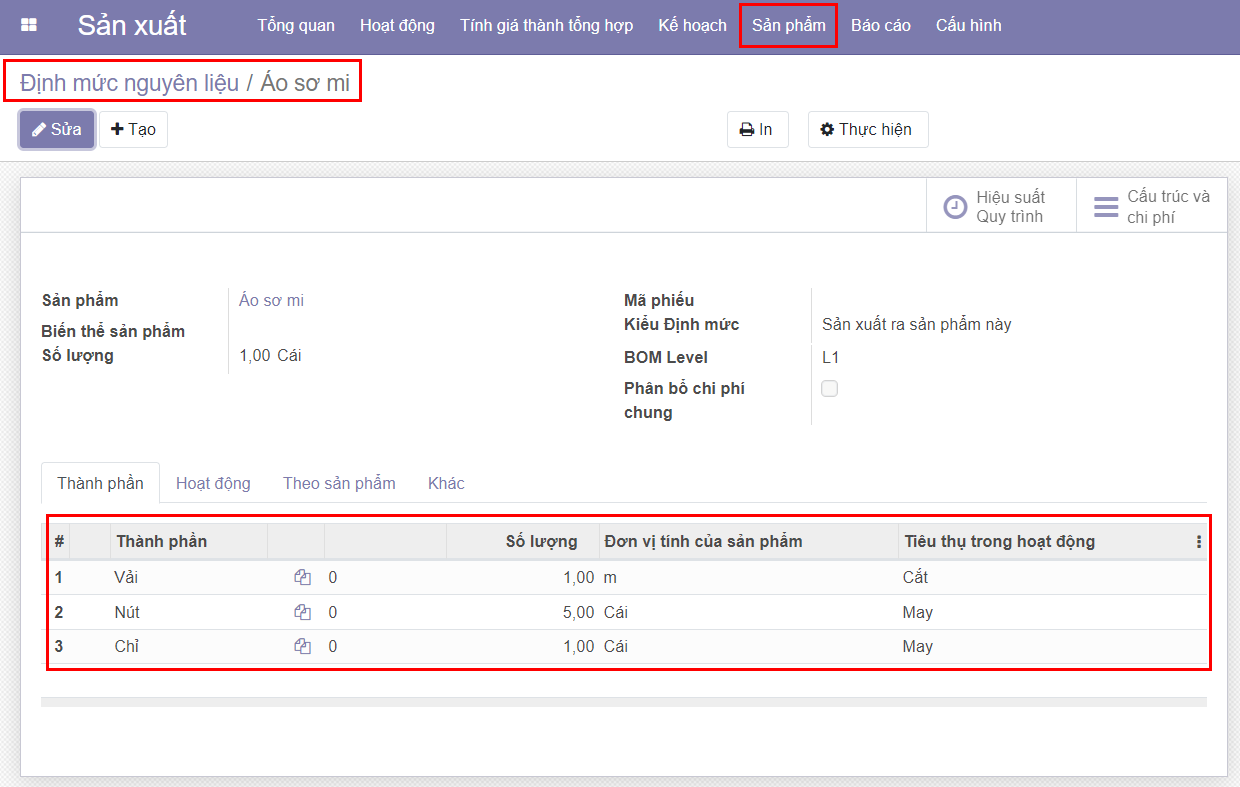Image resolution: width=1240 pixels, height=787 pixels.
Task: Click the copy icon in Nút row
Action: click(x=302, y=612)
